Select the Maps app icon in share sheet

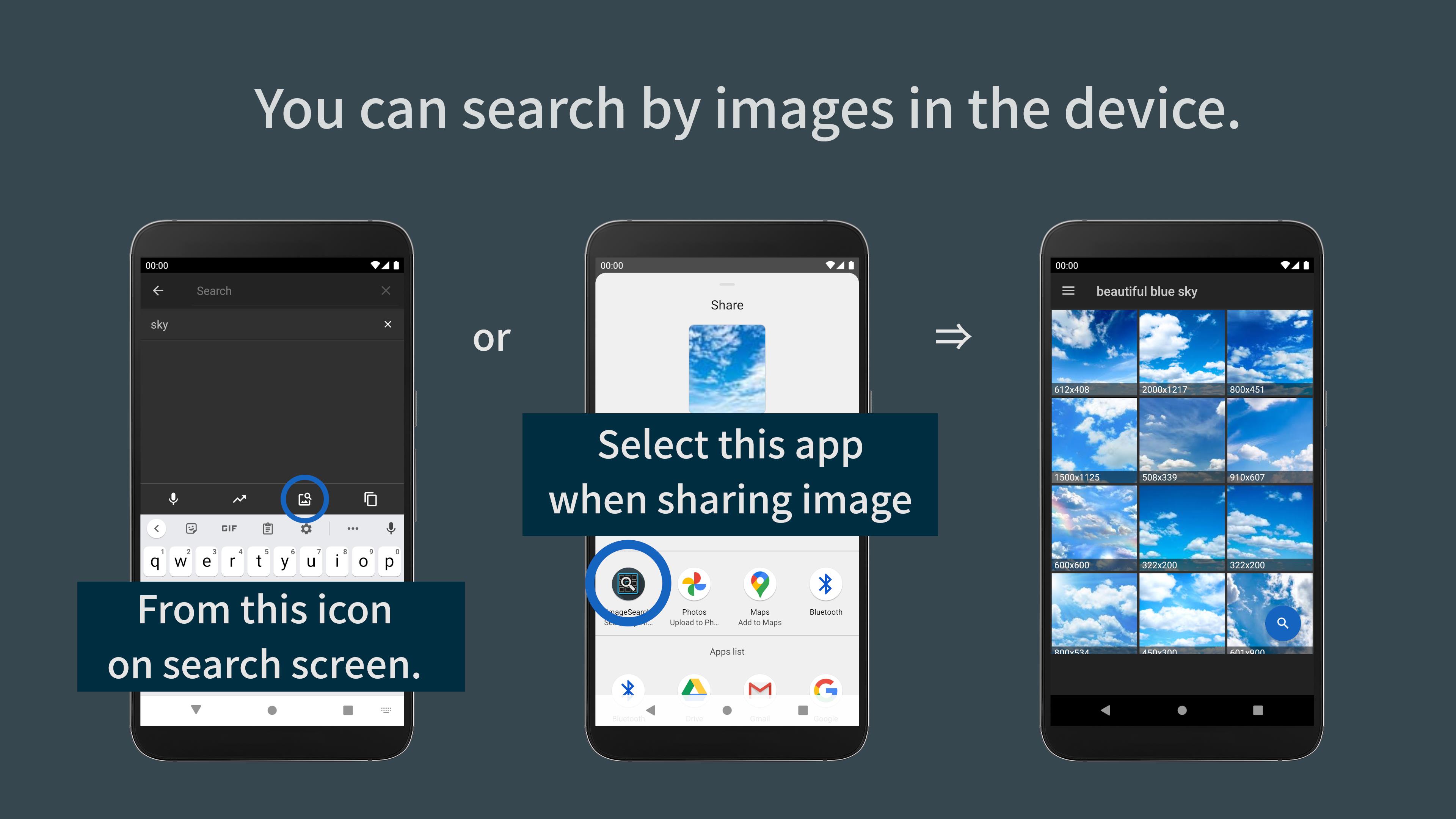pyautogui.click(x=760, y=584)
